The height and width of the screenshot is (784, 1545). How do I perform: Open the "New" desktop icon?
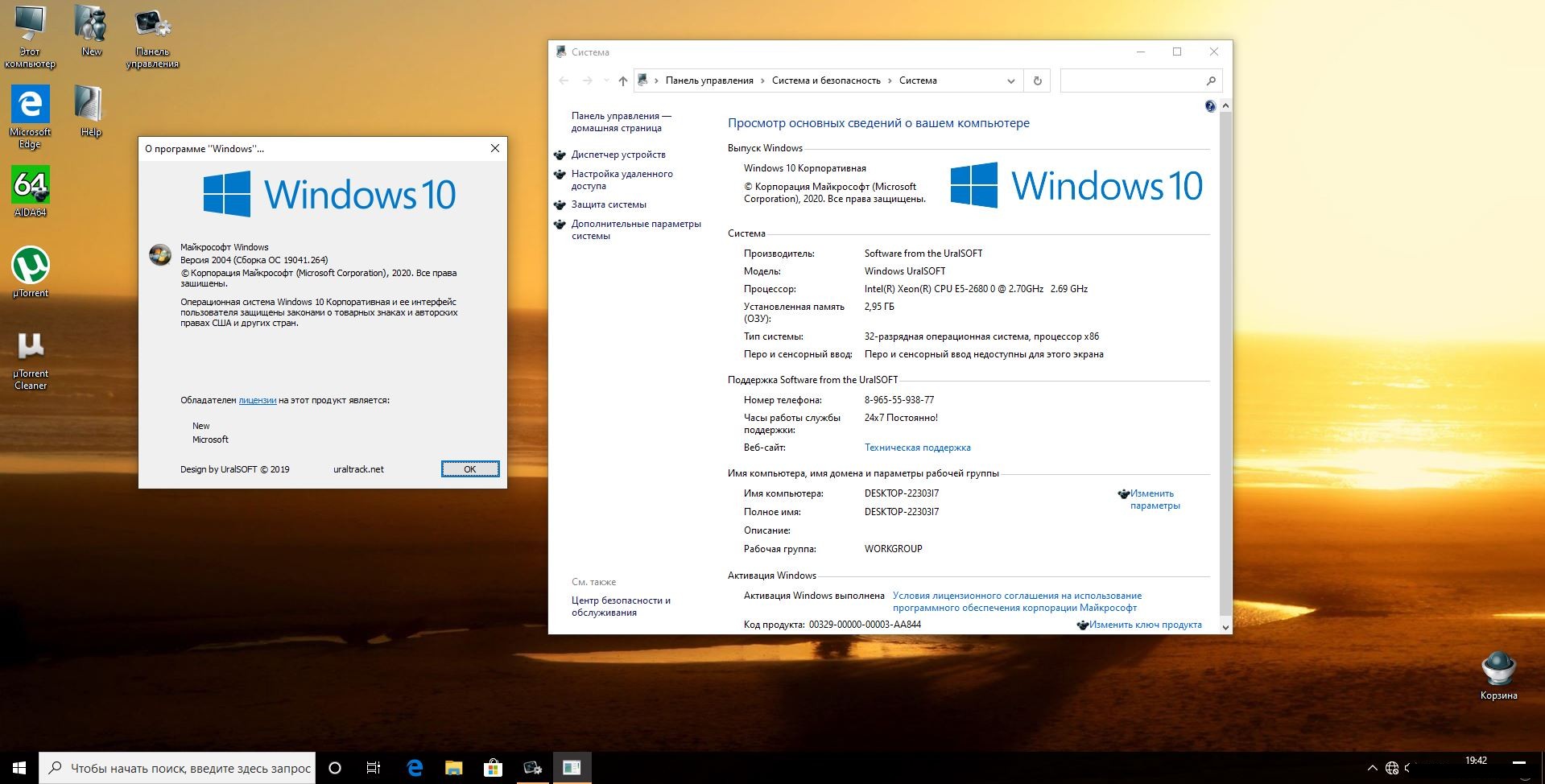coord(91,31)
